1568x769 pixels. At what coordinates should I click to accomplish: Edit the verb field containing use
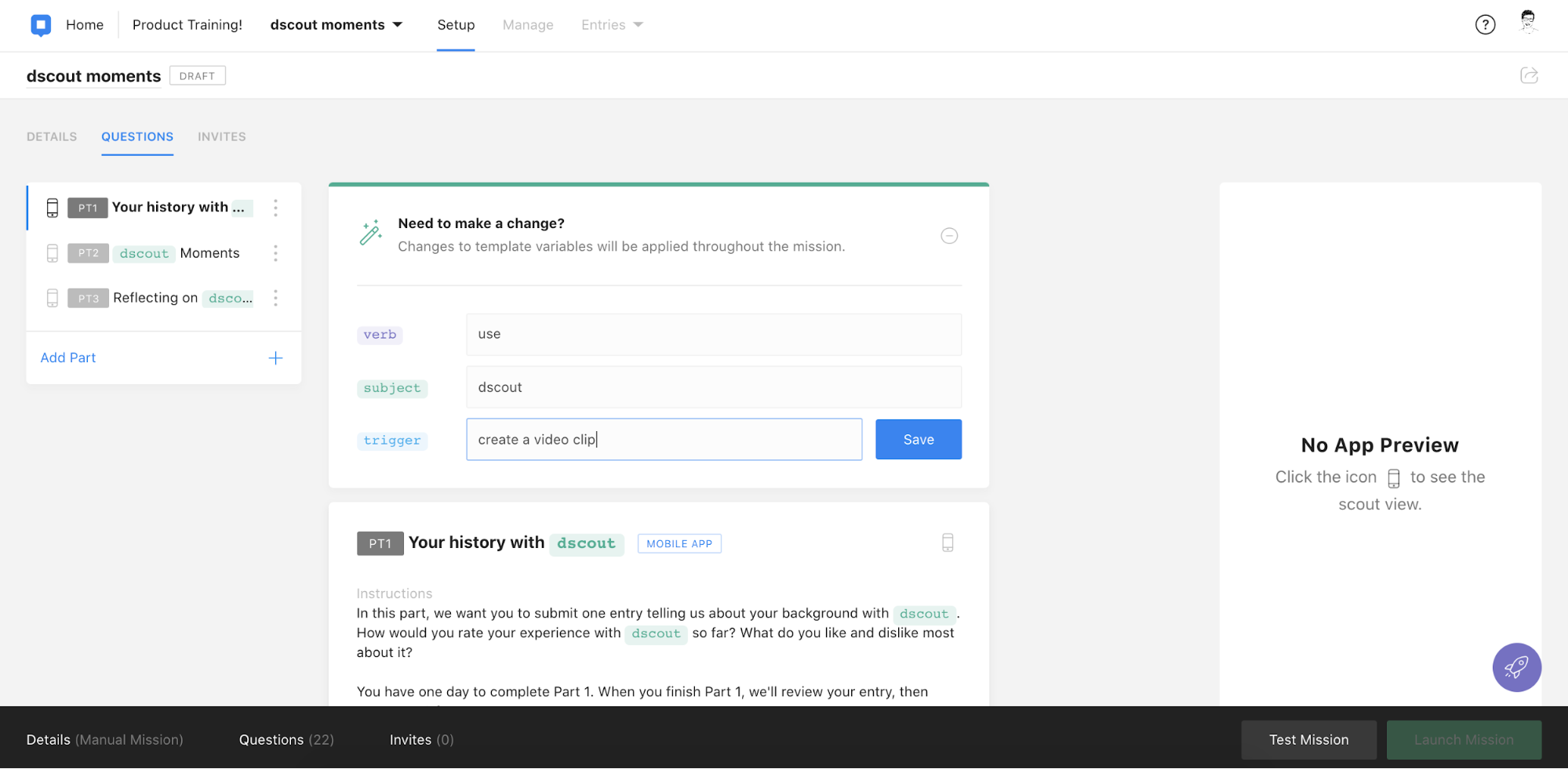coord(713,334)
